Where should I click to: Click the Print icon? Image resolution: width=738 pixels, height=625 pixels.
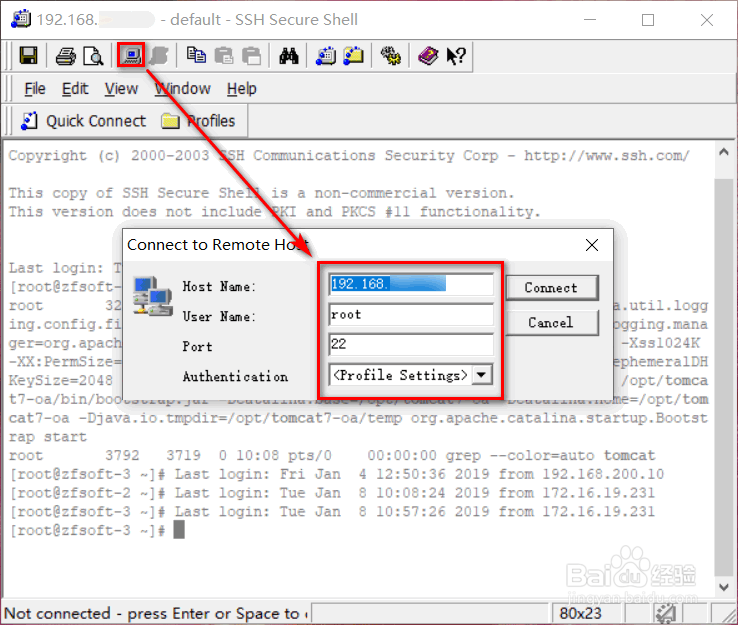65,56
